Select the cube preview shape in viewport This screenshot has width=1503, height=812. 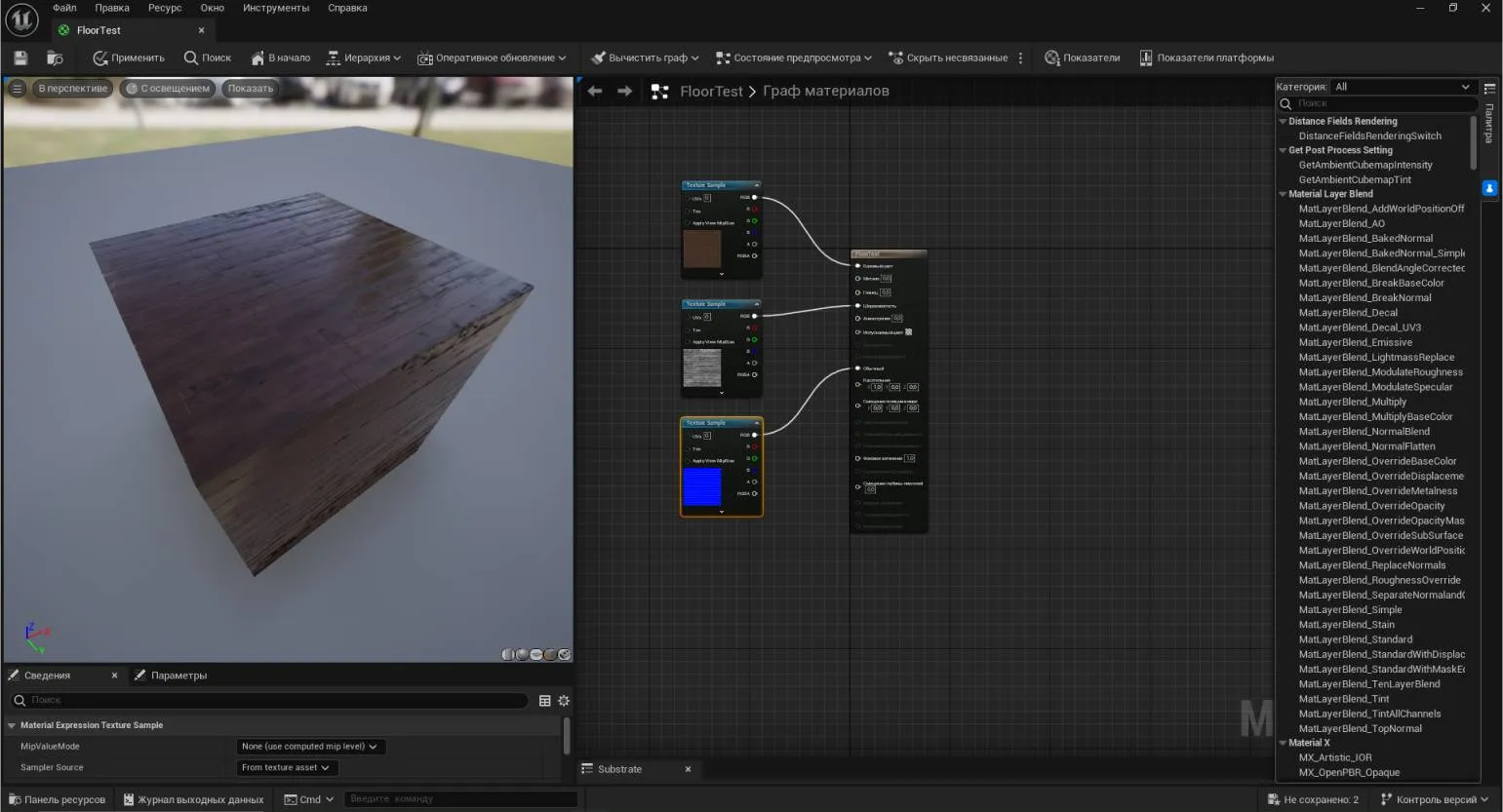550,655
